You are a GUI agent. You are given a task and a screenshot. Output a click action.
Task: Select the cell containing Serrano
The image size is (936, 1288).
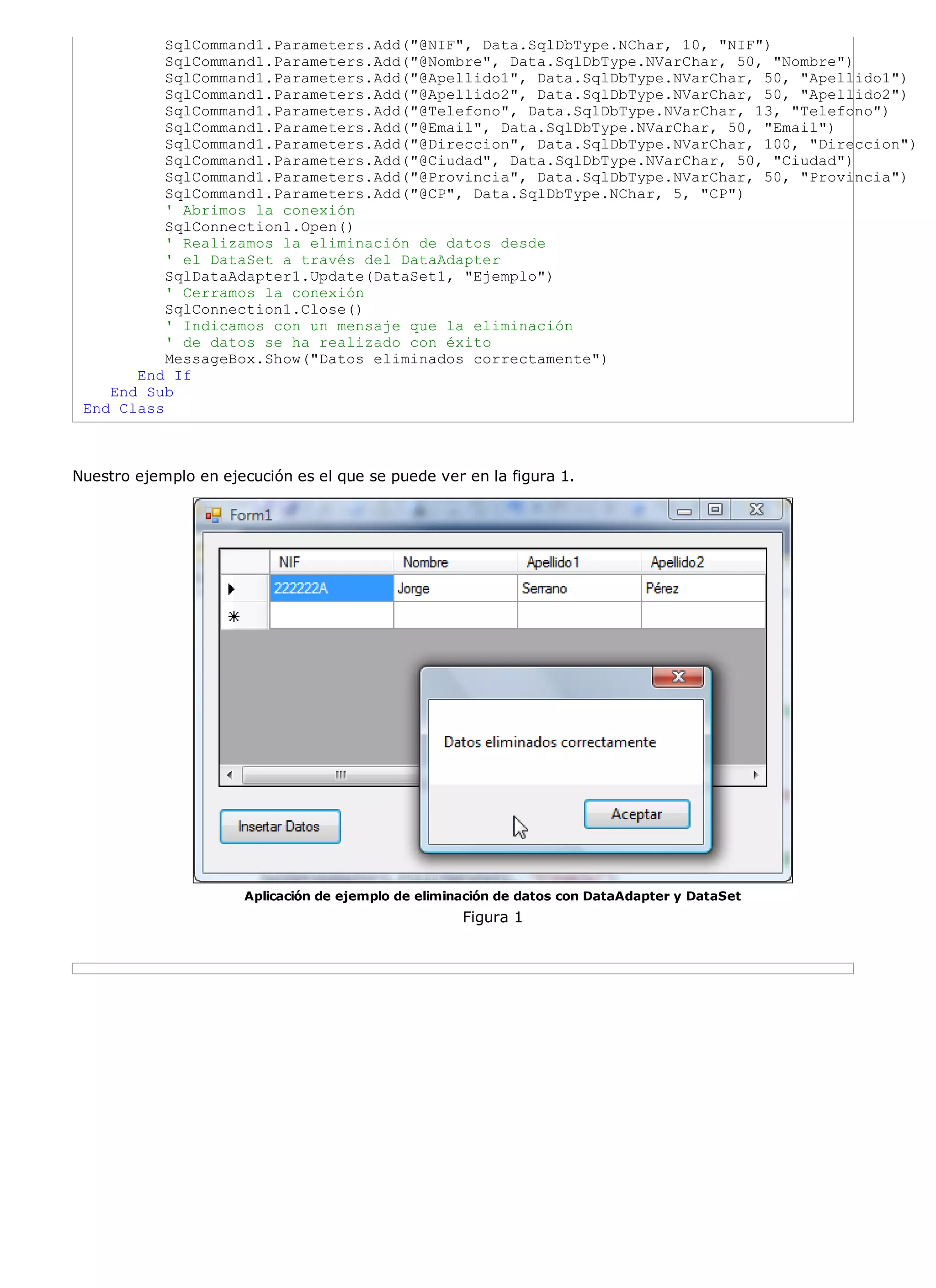[x=579, y=588]
